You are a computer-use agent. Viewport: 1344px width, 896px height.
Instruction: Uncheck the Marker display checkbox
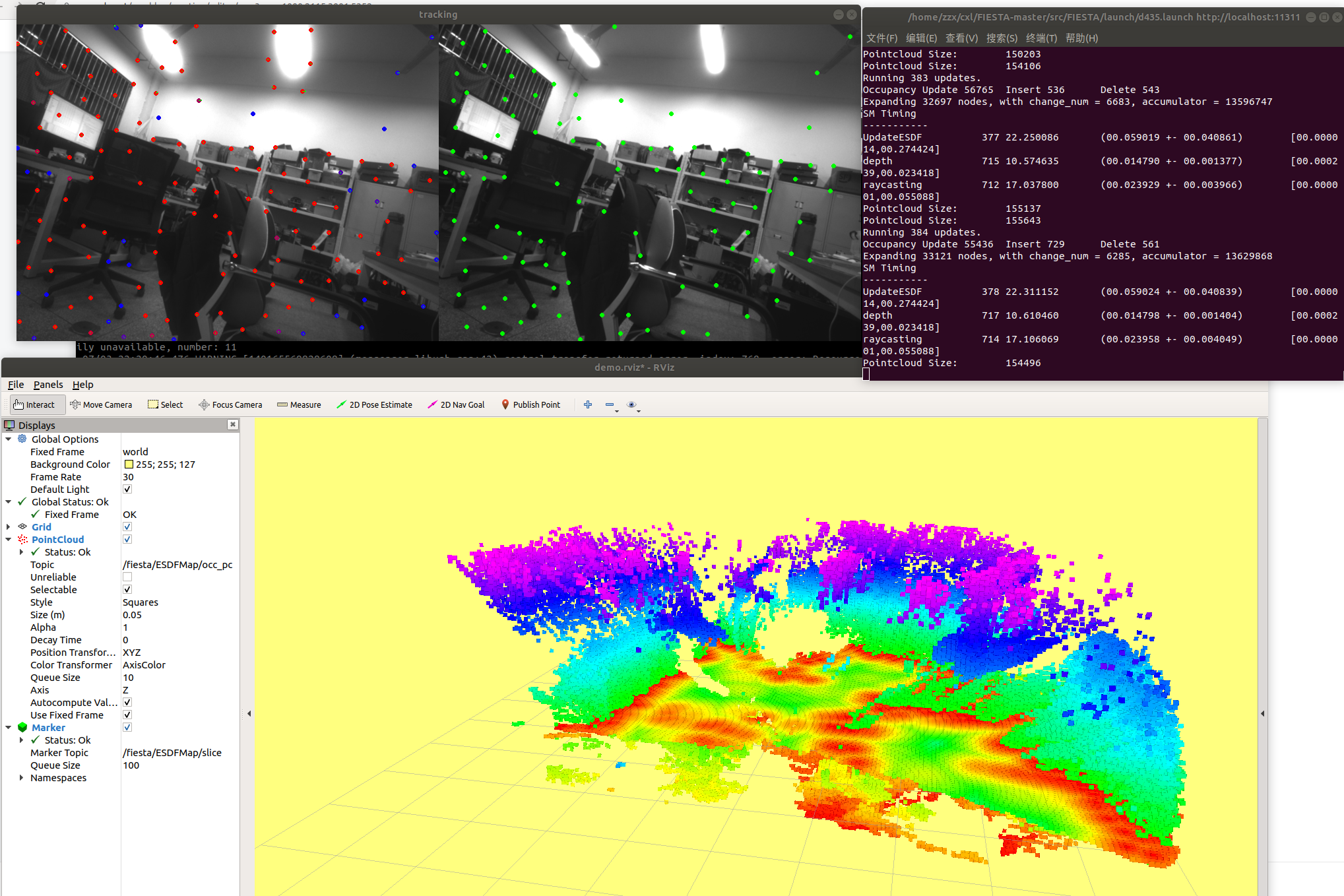pyautogui.click(x=127, y=727)
